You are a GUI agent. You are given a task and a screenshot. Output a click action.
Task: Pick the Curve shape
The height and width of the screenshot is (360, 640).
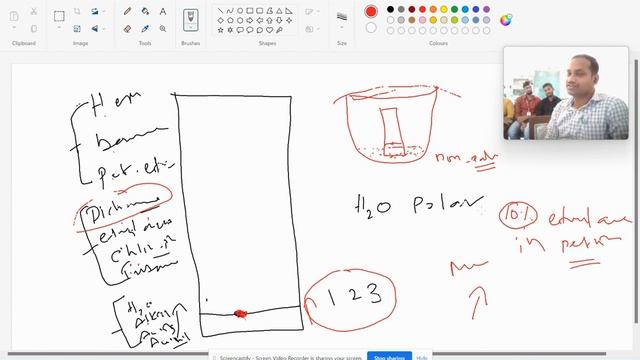[230, 11]
